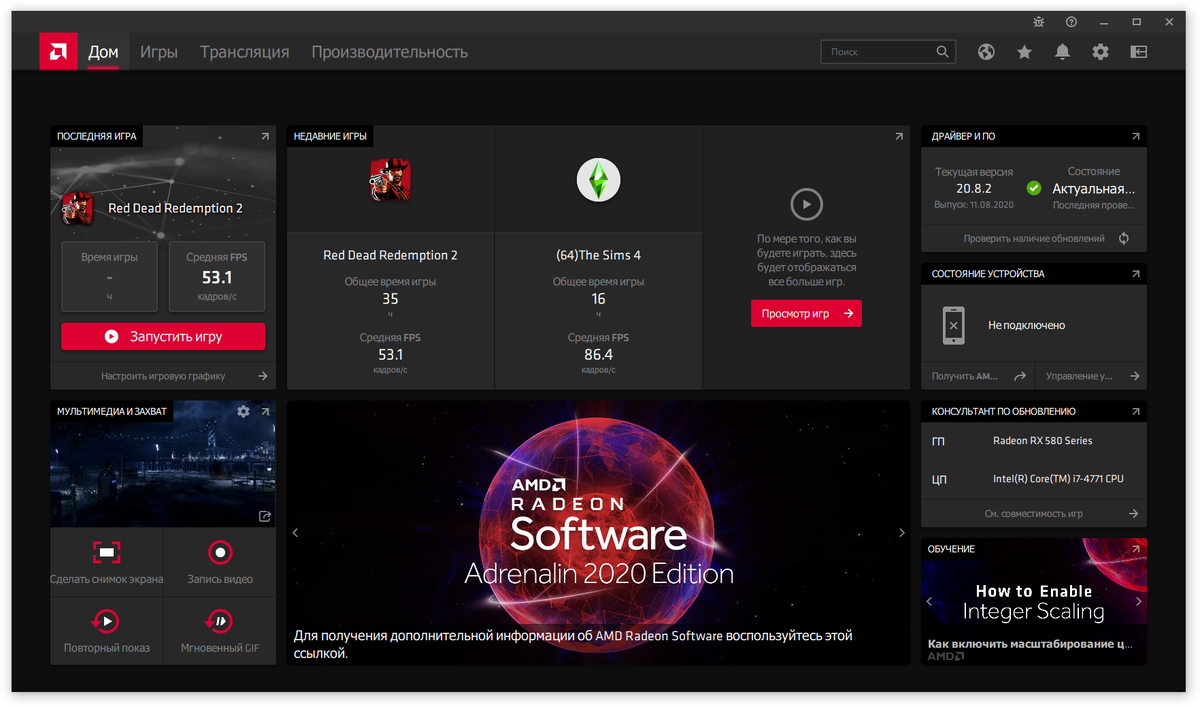Show next tutorial in Обучение
Screen dimensions: 1200x707
point(1139,602)
